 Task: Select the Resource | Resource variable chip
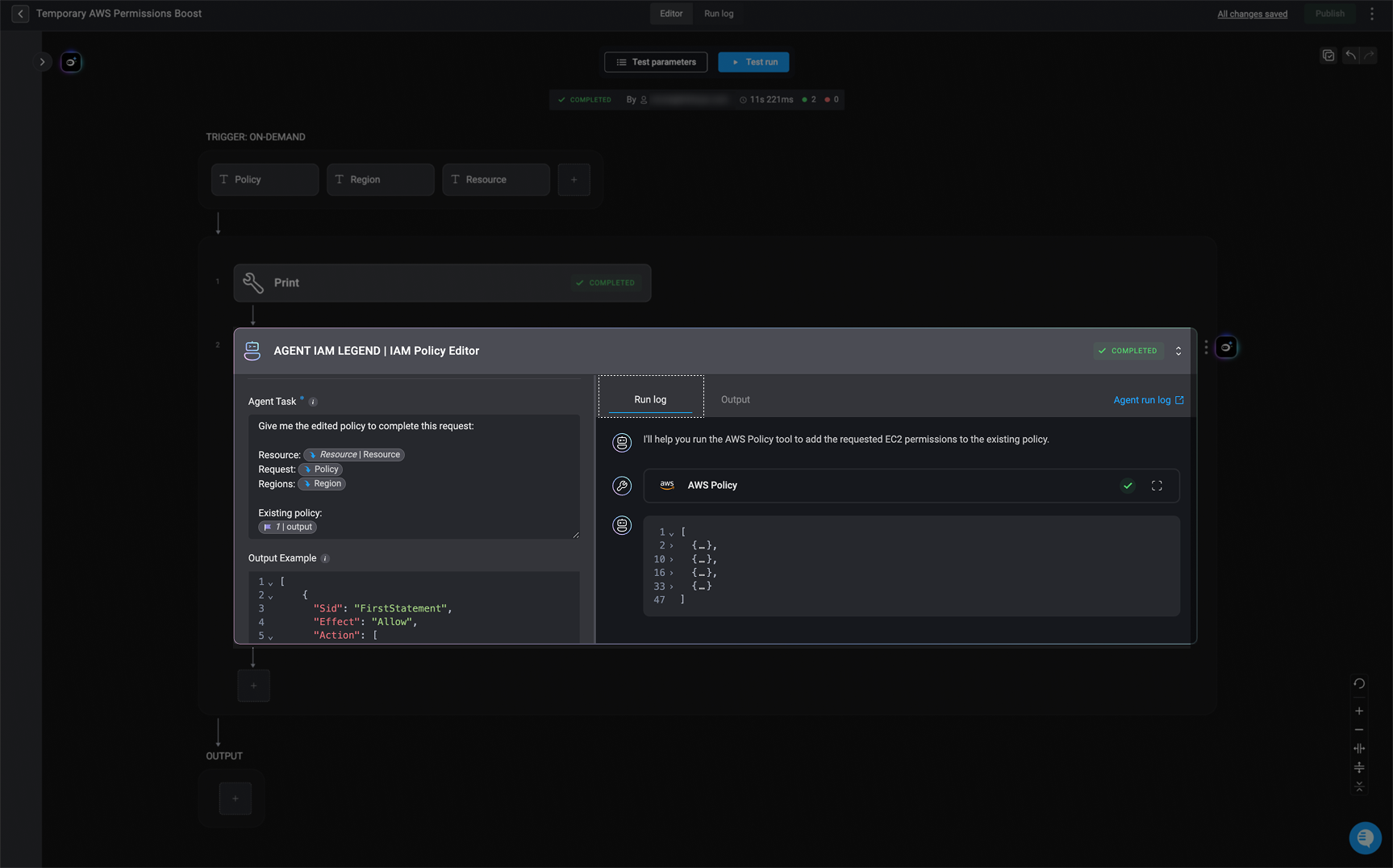point(354,455)
